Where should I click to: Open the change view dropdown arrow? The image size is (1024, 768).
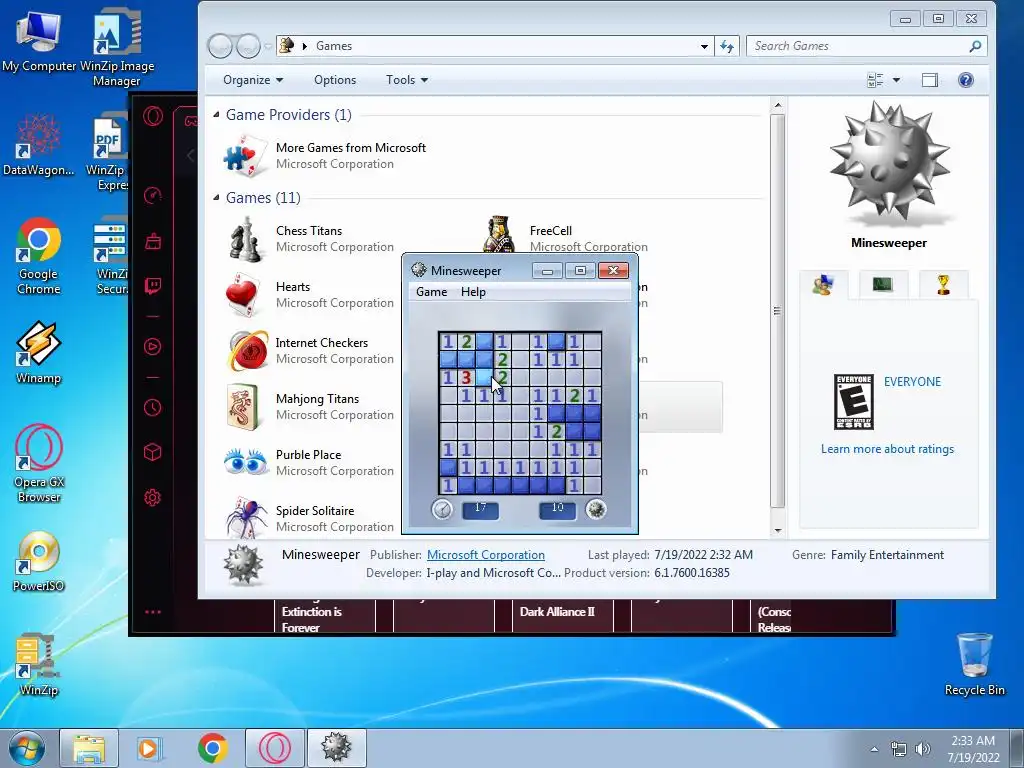pos(896,80)
